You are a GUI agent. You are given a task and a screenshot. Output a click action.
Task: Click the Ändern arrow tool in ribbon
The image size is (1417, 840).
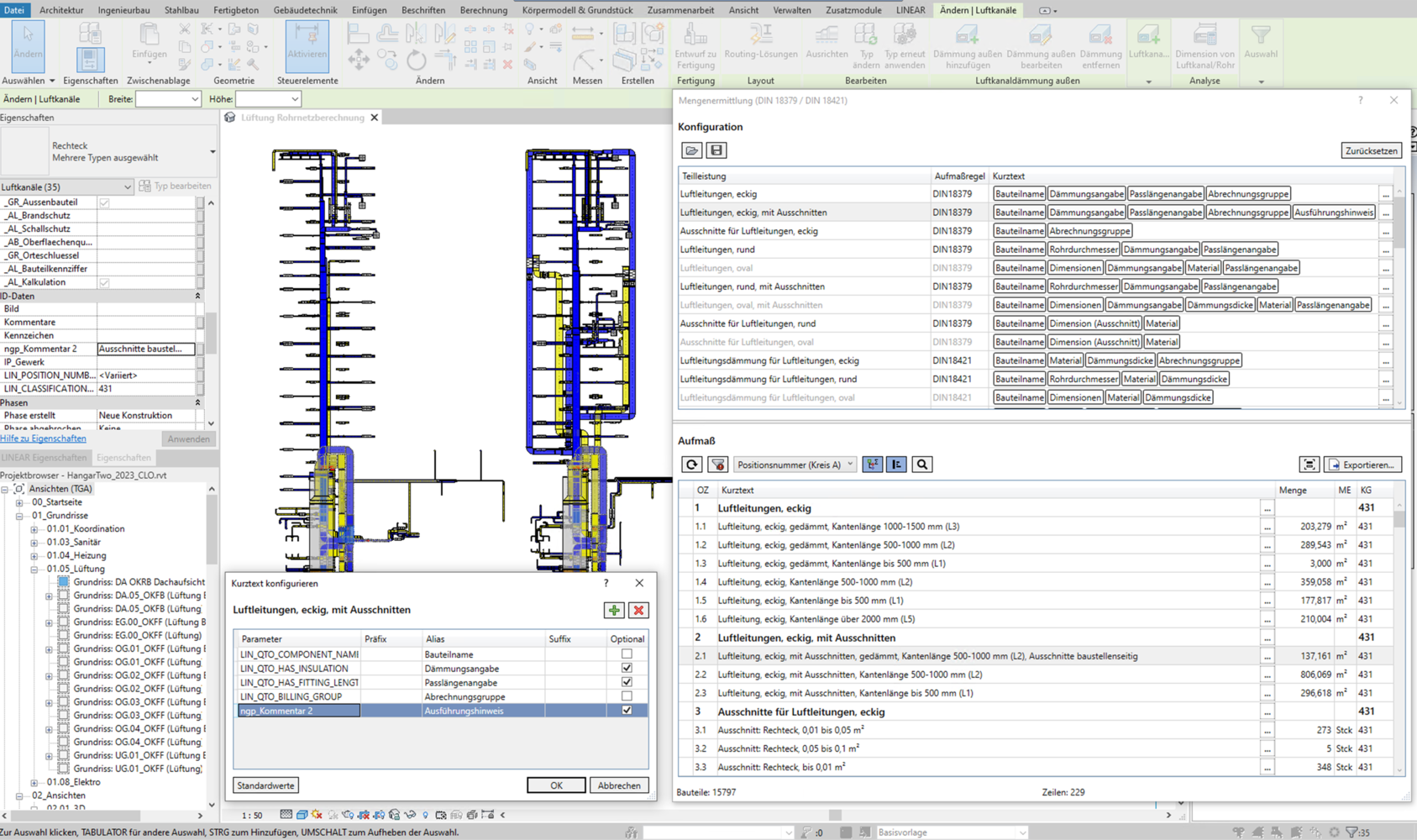click(x=28, y=44)
